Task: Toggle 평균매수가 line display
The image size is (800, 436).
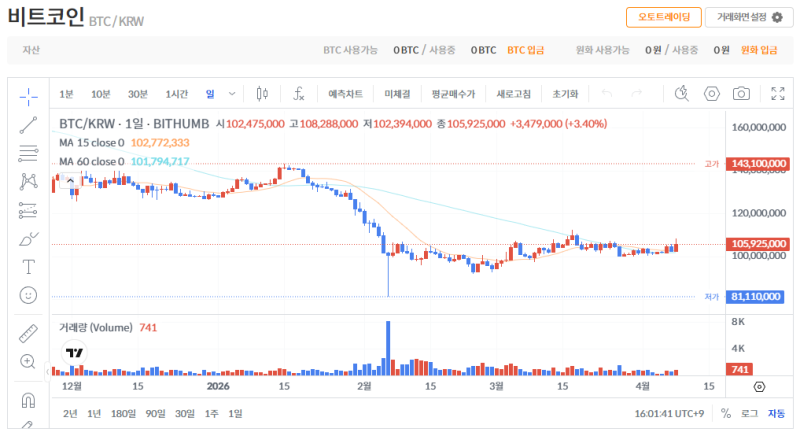Action: (453, 94)
